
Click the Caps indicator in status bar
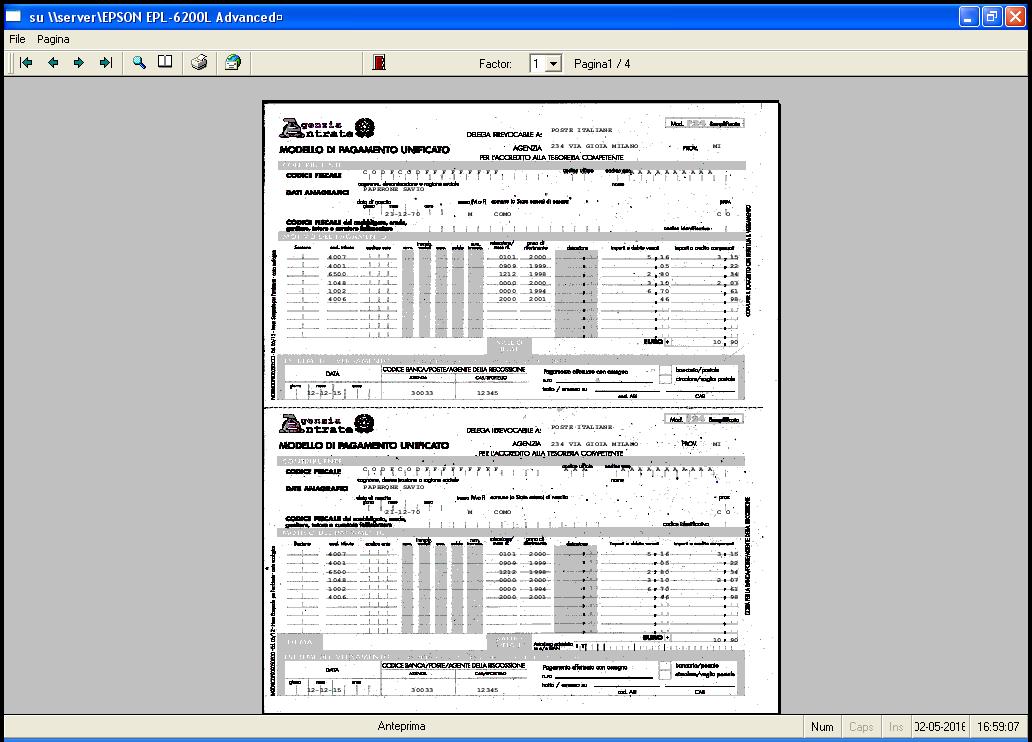coord(860,727)
